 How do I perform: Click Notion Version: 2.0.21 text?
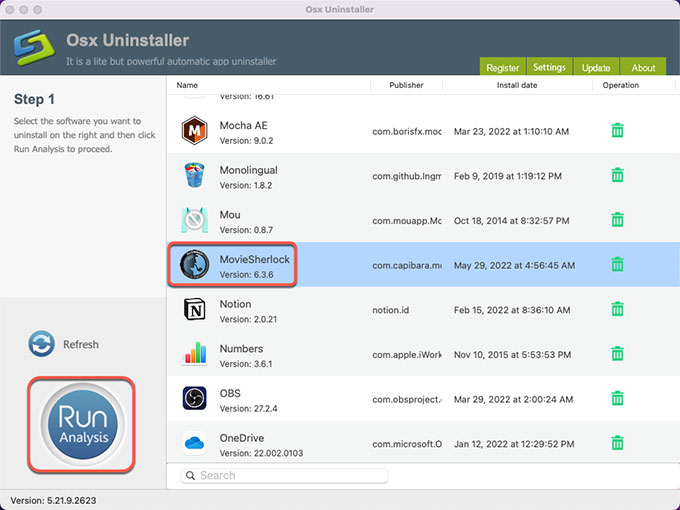pos(248,319)
